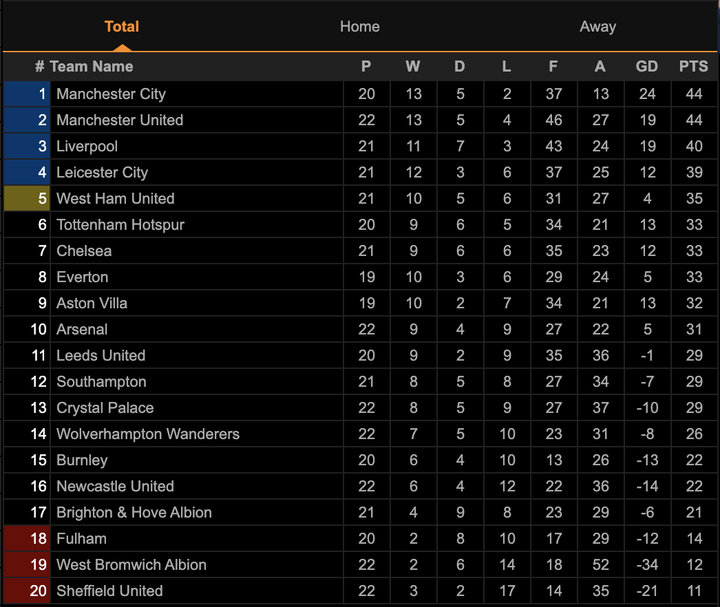Select the Total tab
Screen dimensions: 720x607
pos(122,27)
